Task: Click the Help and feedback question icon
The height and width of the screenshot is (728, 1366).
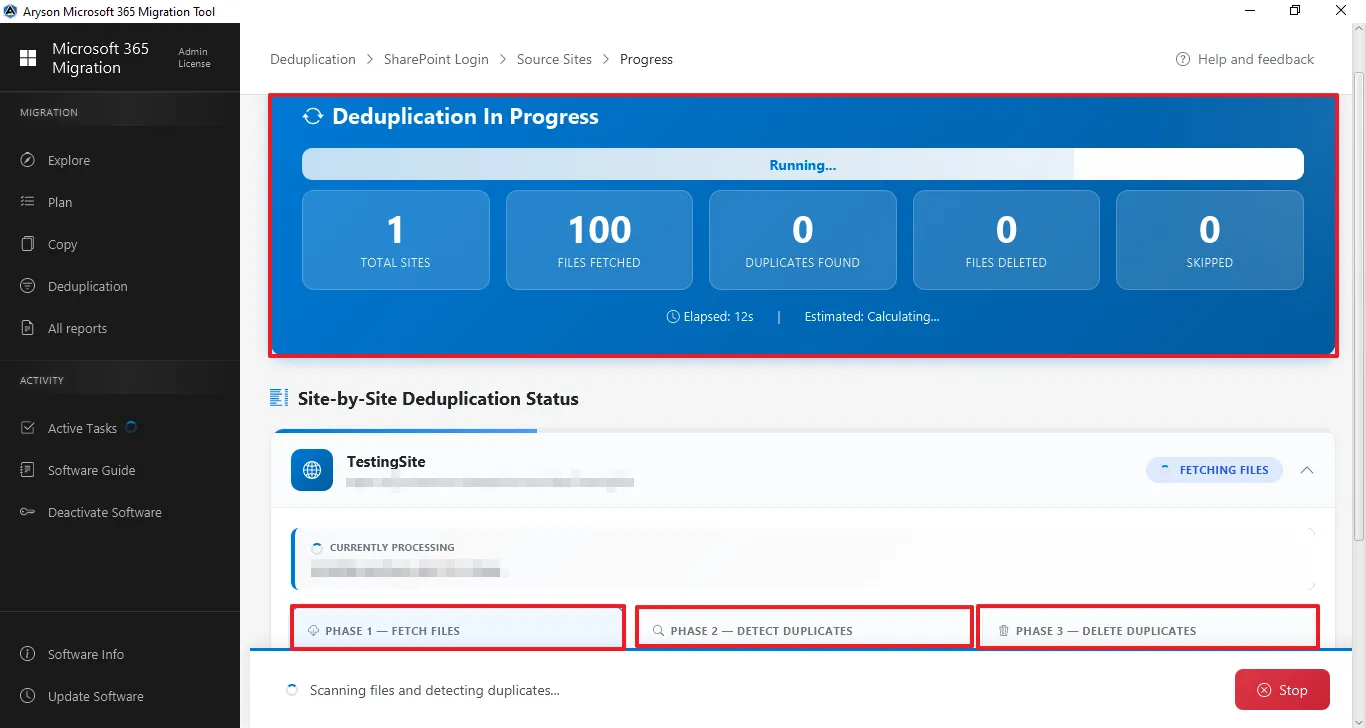Action: [x=1183, y=59]
